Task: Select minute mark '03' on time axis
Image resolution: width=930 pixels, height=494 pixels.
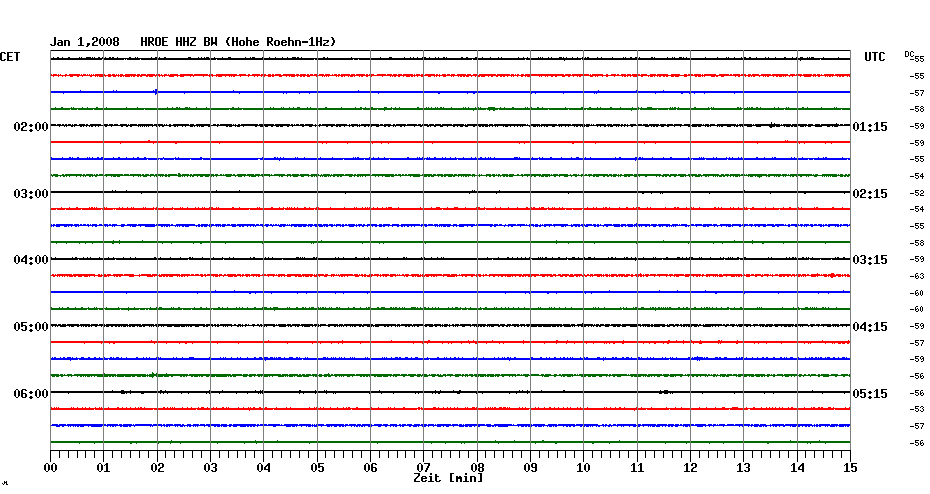Action: point(211,468)
